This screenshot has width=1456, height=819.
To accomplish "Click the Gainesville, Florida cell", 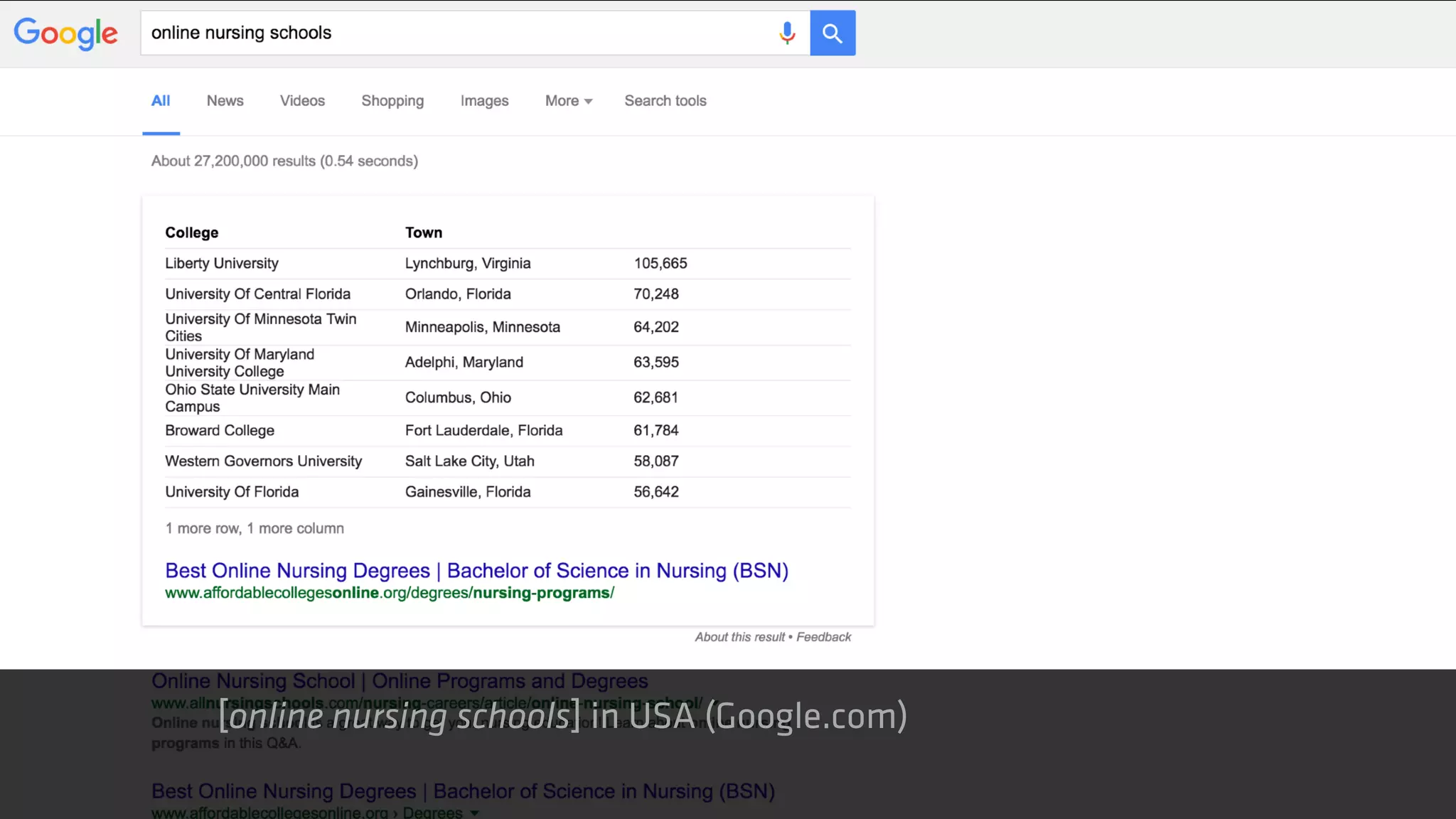I will click(x=468, y=491).
